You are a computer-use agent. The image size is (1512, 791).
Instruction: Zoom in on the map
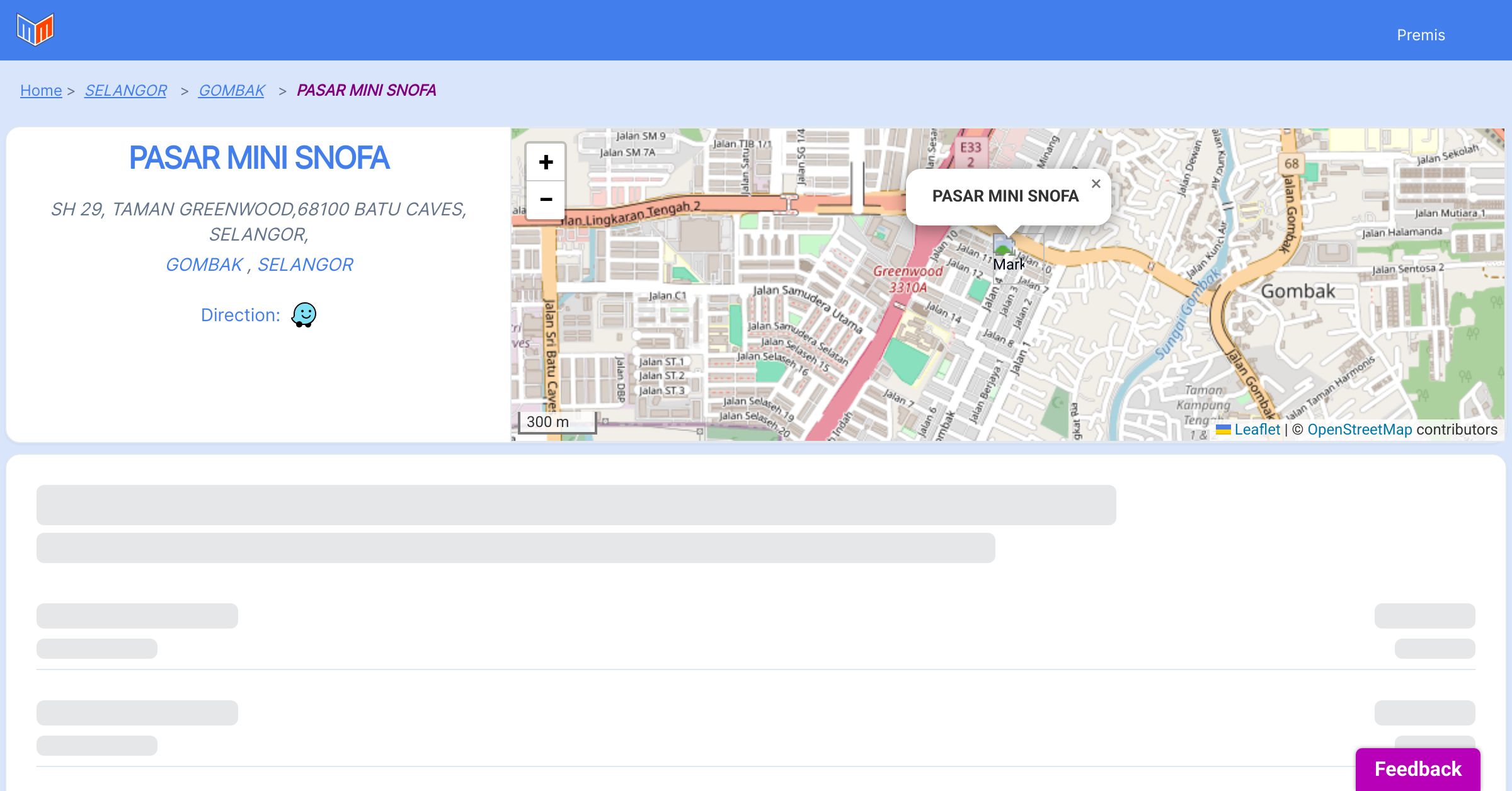pos(546,162)
